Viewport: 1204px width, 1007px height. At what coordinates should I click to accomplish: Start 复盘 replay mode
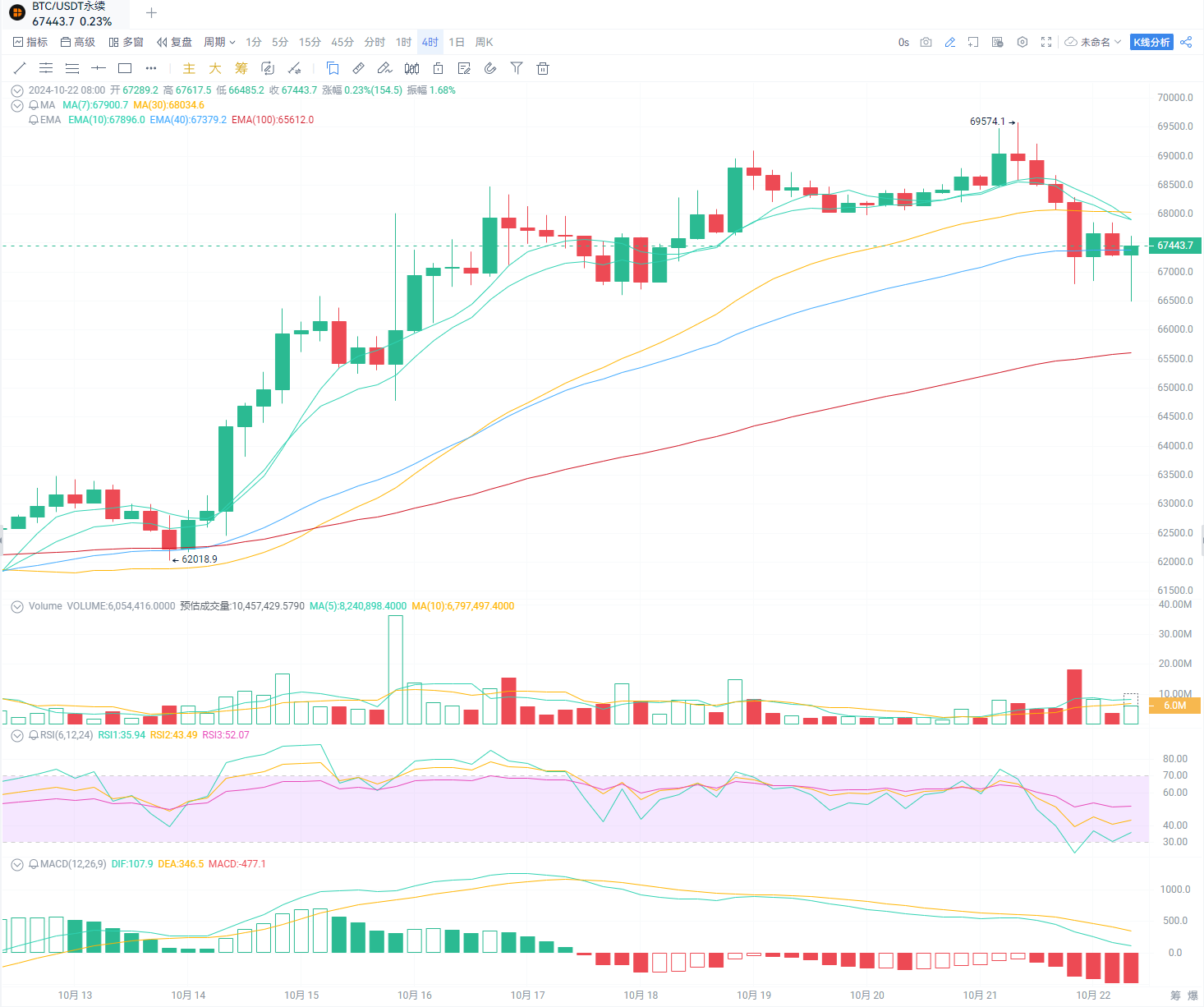[174, 42]
